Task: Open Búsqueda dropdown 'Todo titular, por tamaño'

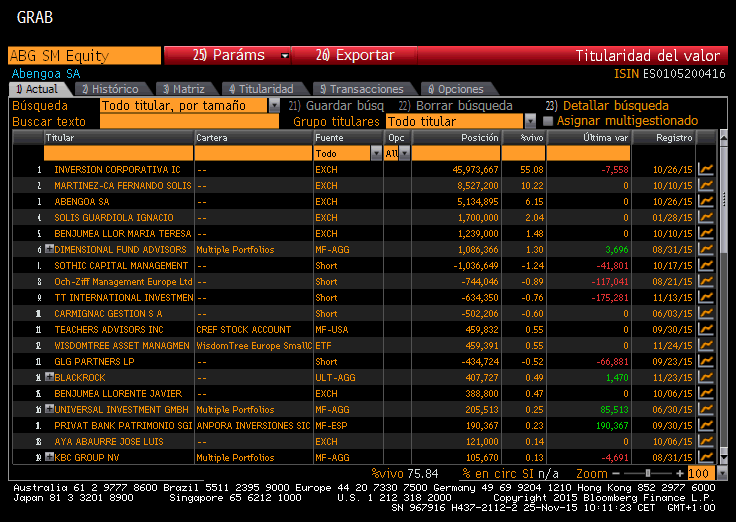Action: point(274,106)
